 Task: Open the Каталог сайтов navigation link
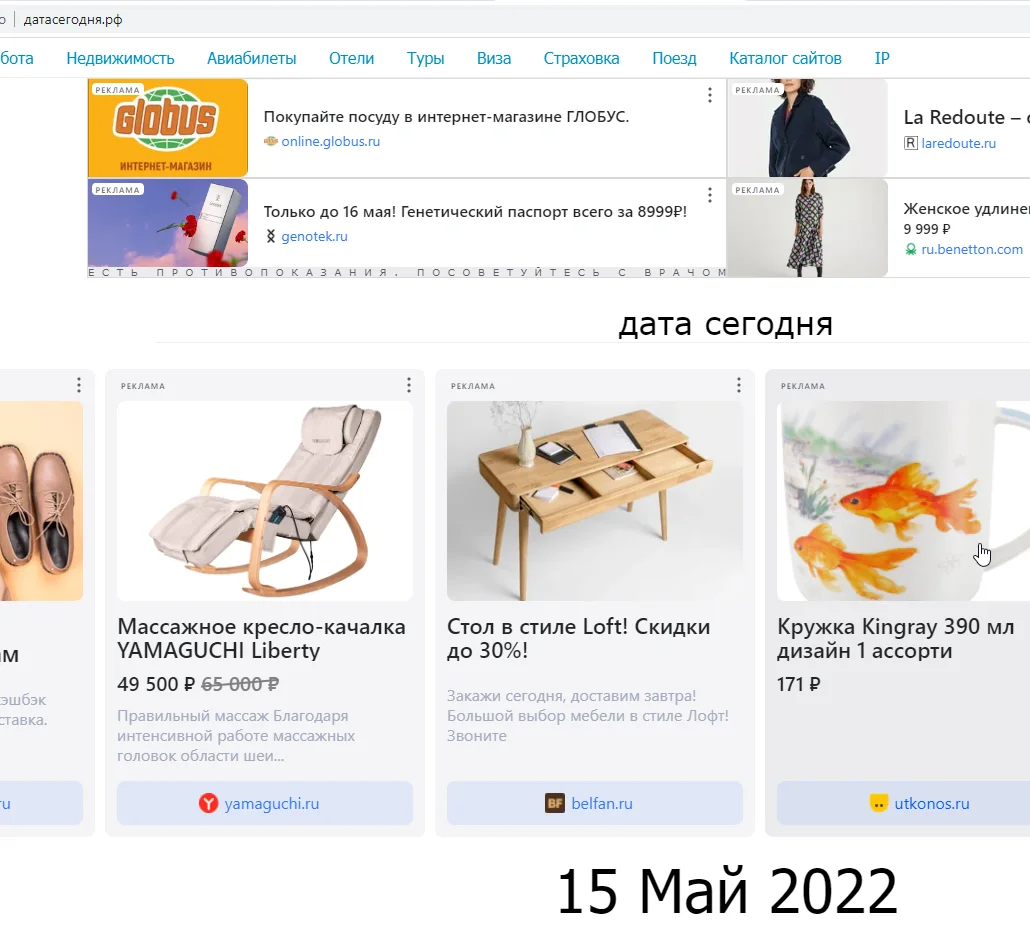(x=785, y=58)
